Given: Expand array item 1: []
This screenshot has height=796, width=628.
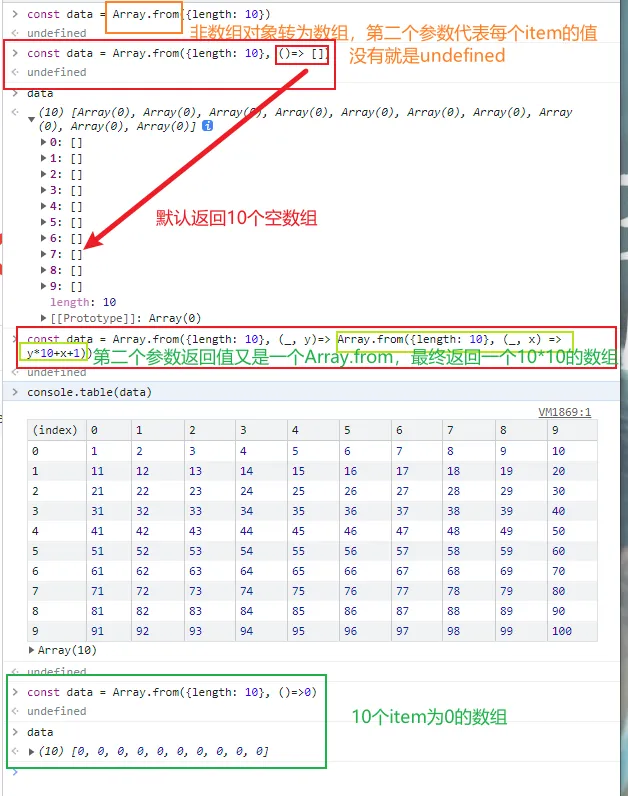Looking at the screenshot, I should (x=44, y=158).
